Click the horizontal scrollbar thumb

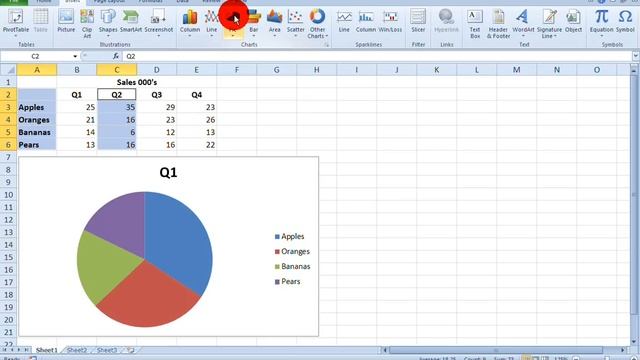coord(496,350)
